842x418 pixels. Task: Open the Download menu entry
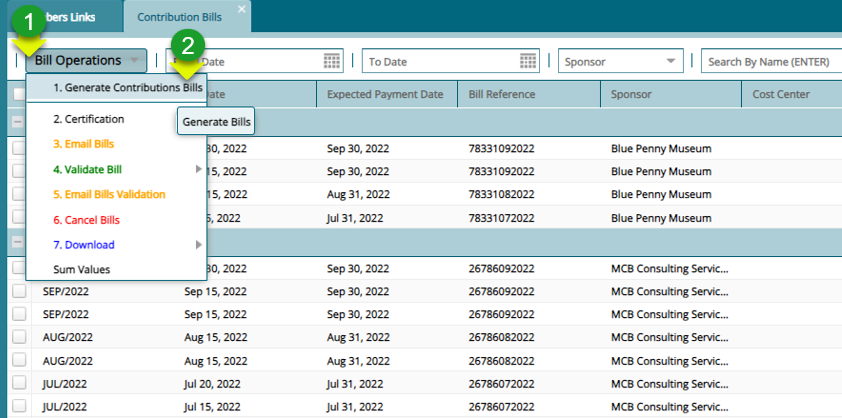coord(116,245)
